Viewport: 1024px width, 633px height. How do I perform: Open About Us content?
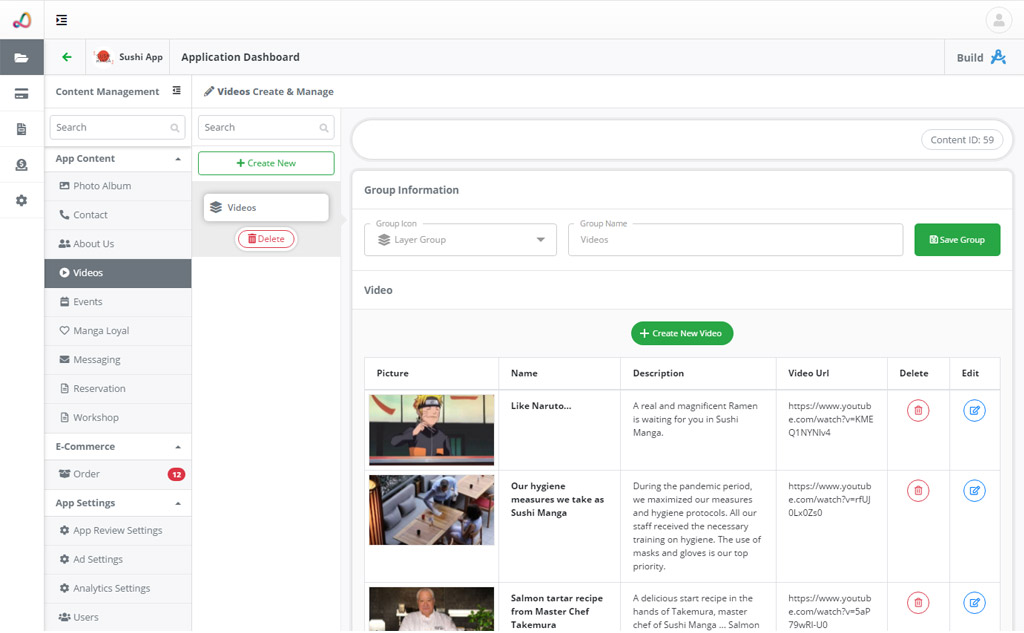click(x=118, y=244)
